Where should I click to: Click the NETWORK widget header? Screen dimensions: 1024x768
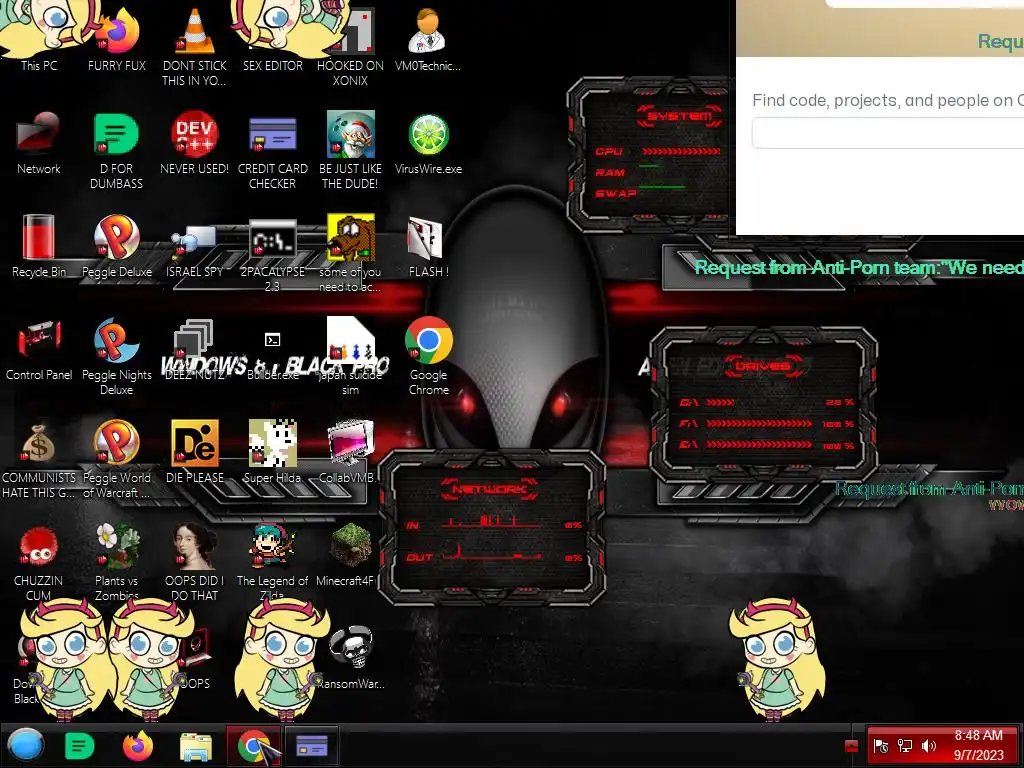pyautogui.click(x=490, y=488)
